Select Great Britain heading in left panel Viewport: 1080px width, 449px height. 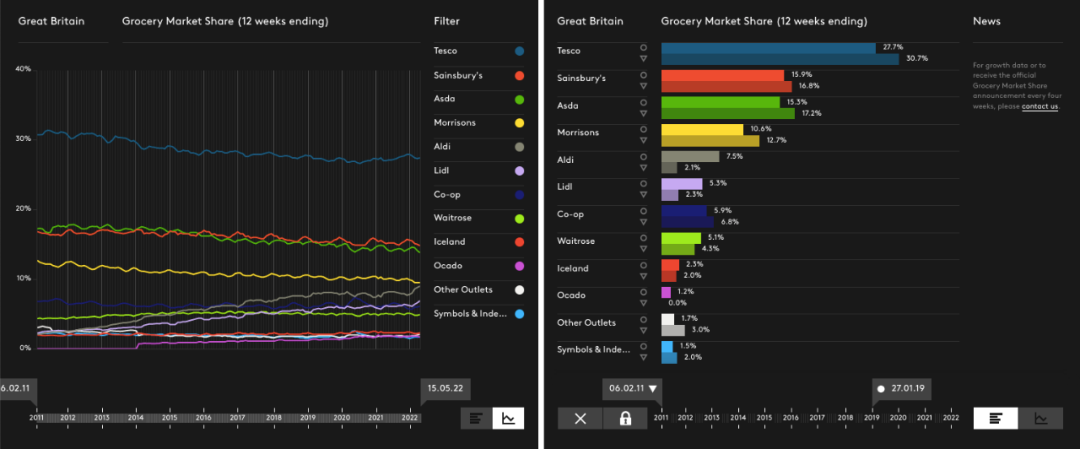pos(52,21)
